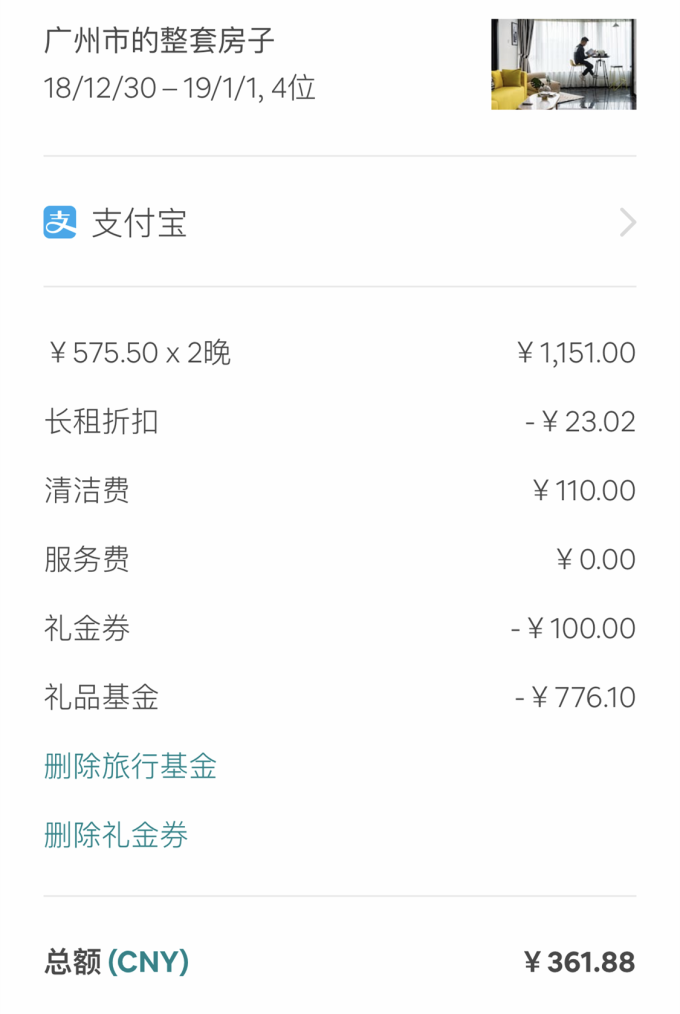The height and width of the screenshot is (1014, 680).
Task: Tap the ￥361.88 total amount
Action: click(579, 962)
